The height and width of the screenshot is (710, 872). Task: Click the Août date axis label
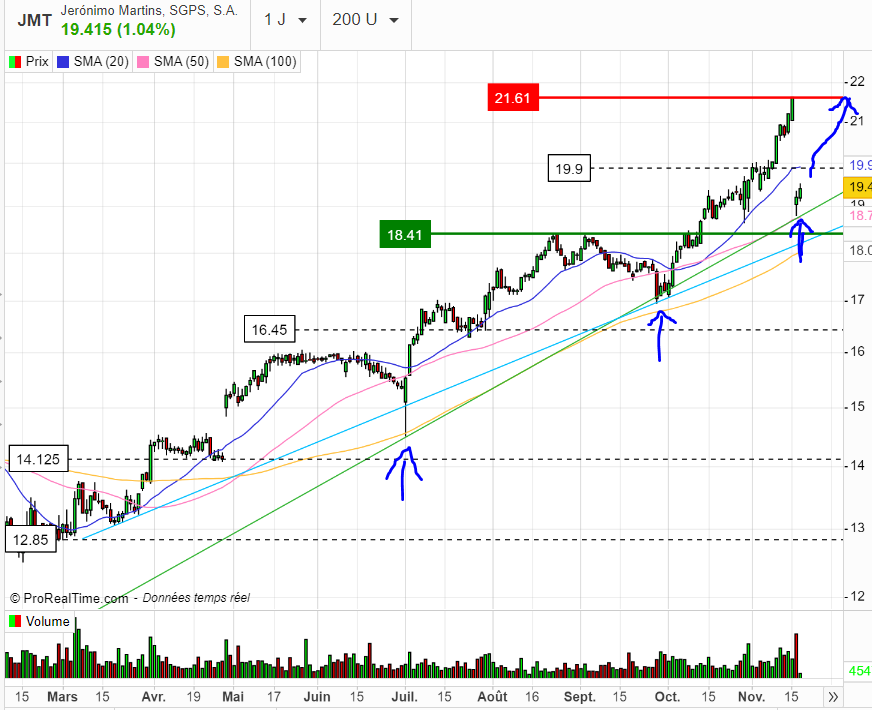(x=493, y=697)
